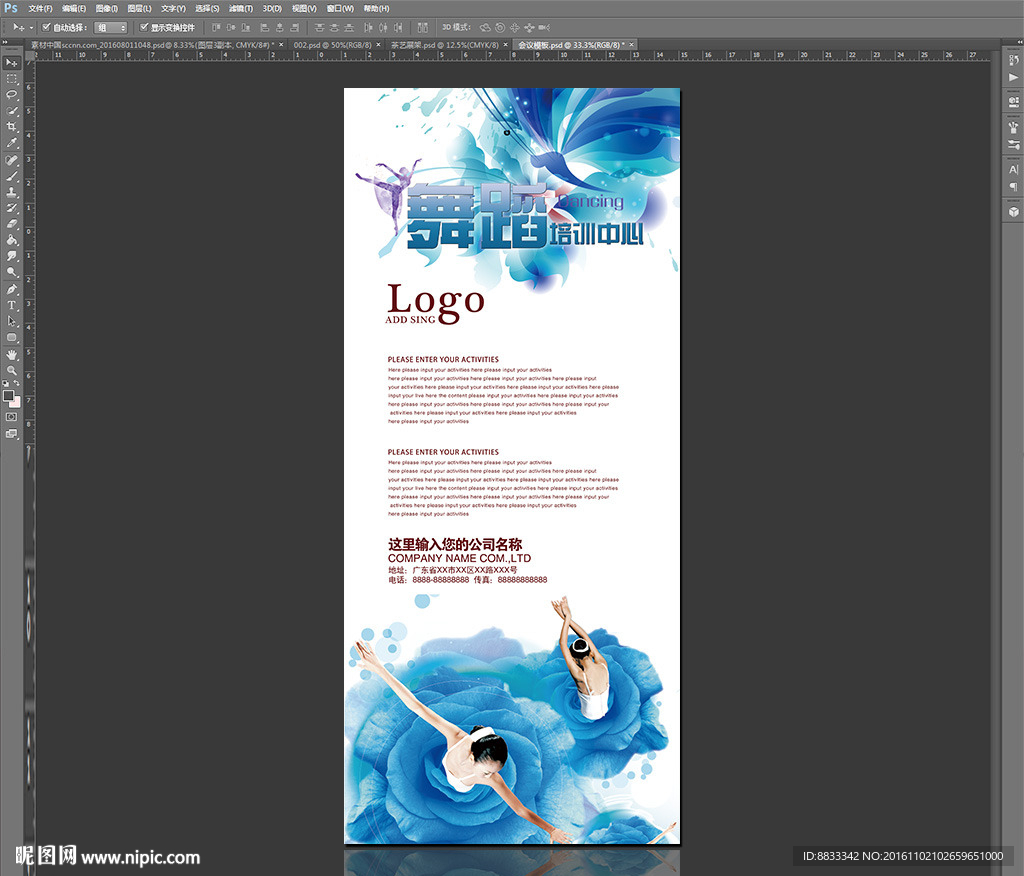The height and width of the screenshot is (876, 1024).
Task: Select the History Brush tool
Action: tap(12, 208)
